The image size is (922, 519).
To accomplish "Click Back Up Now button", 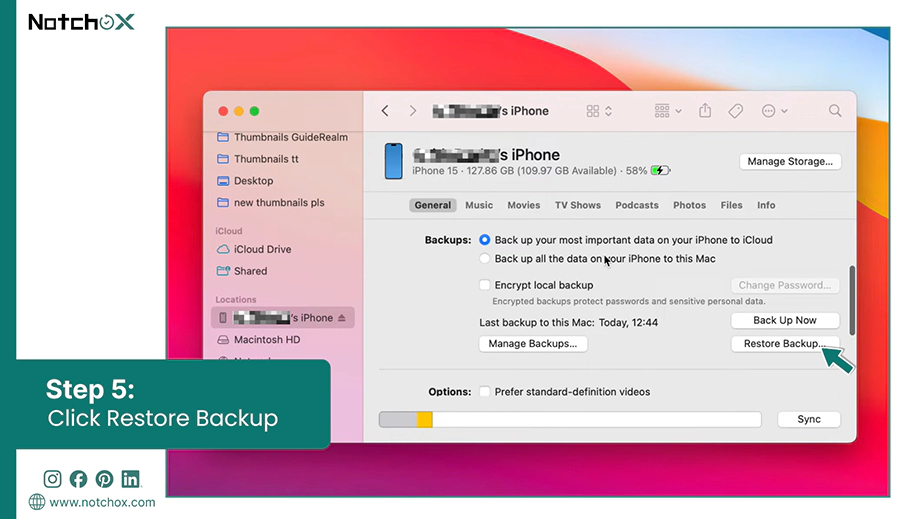I will [x=785, y=320].
